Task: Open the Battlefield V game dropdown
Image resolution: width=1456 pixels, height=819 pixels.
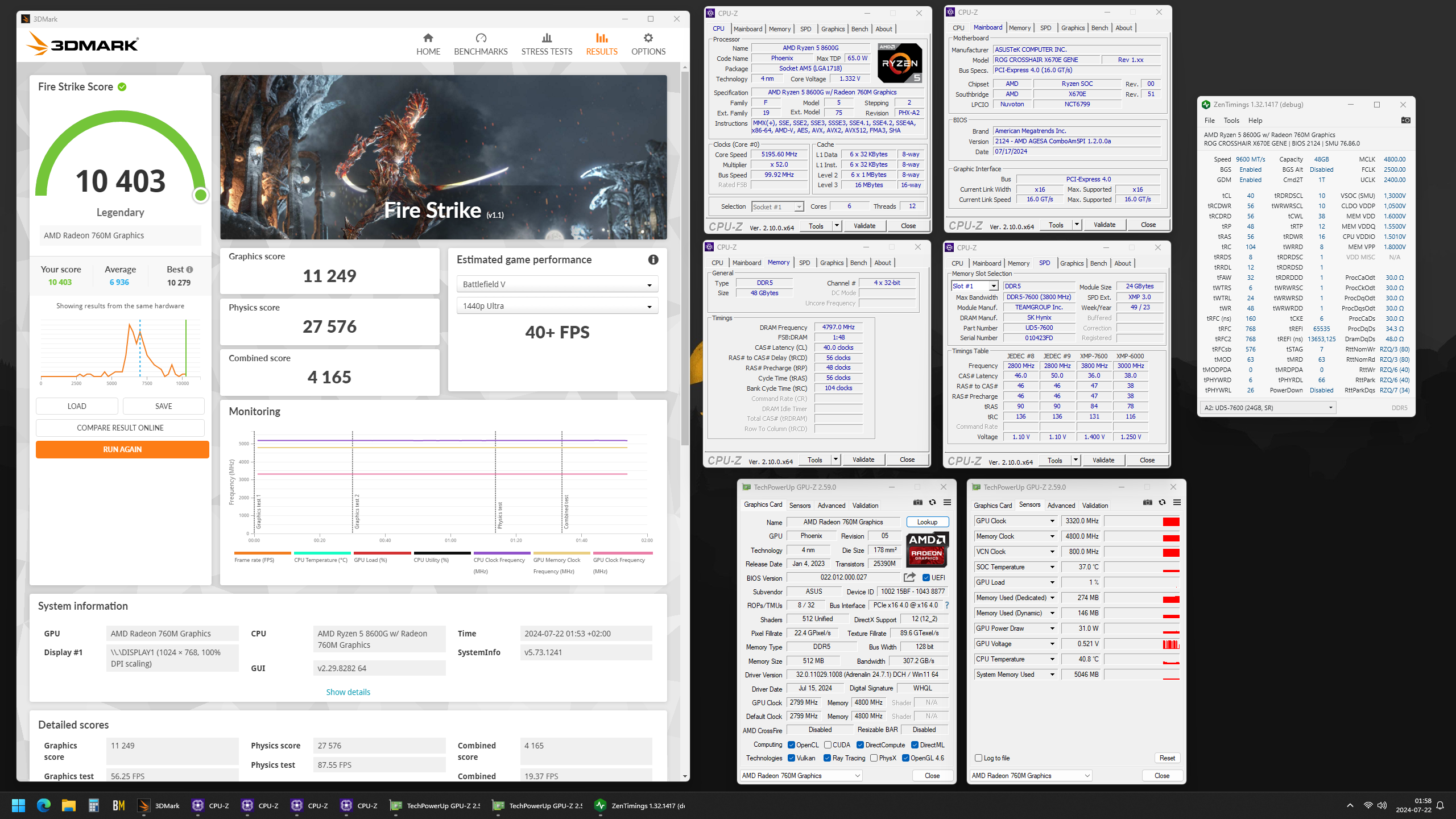Action: [557, 284]
